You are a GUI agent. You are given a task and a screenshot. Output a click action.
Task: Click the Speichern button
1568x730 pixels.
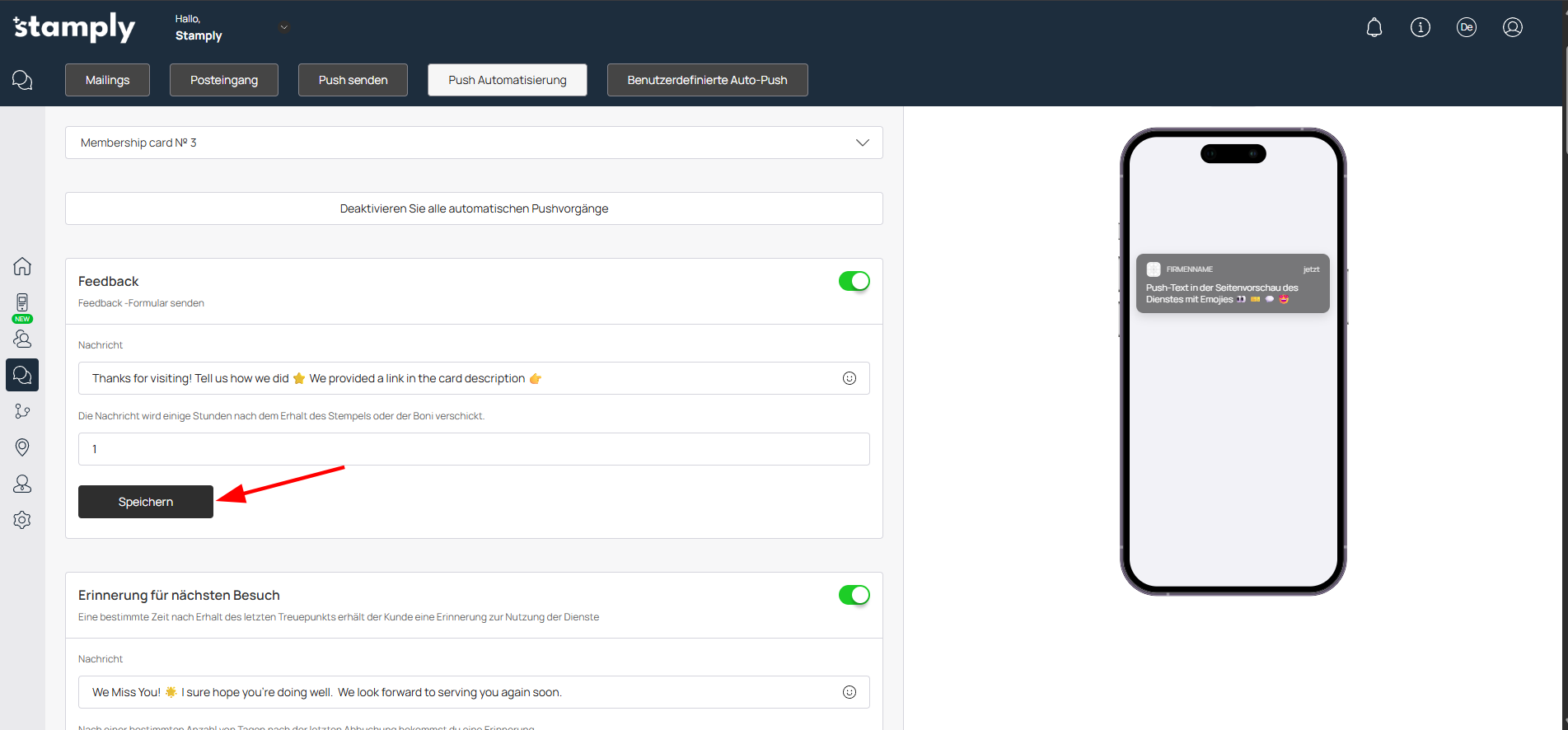click(x=146, y=502)
